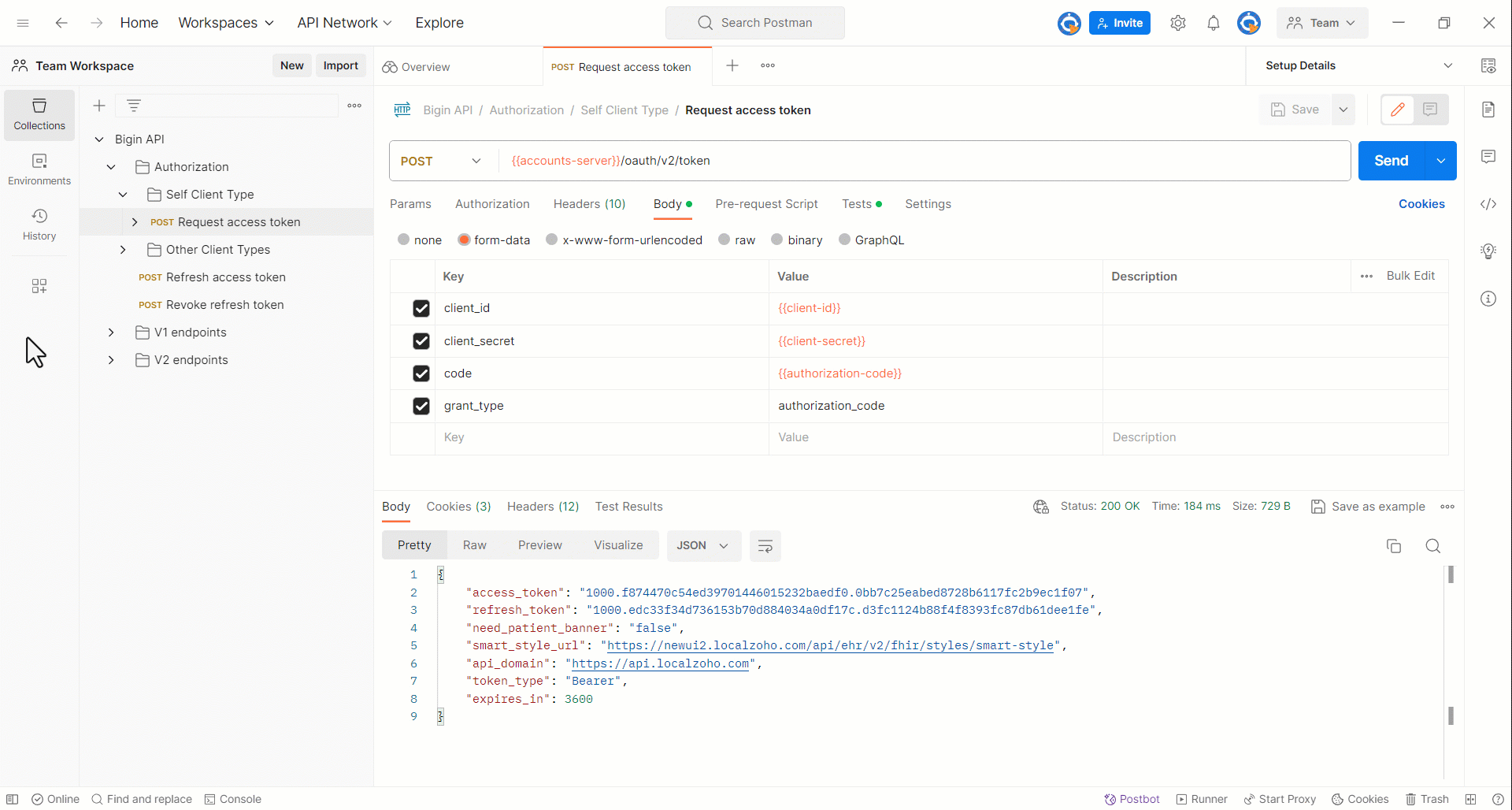The width and height of the screenshot is (1512, 810).
Task: Open the JSON response format dropdown
Action: (x=703, y=545)
